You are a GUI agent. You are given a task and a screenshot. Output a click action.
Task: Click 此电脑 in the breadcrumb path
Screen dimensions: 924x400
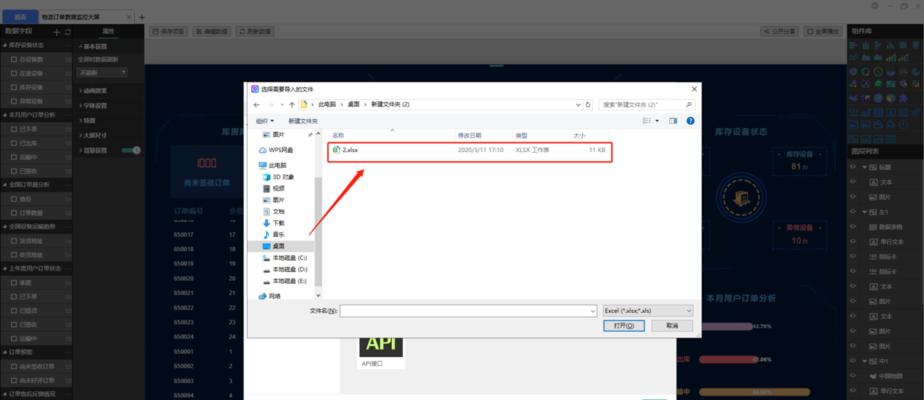click(327, 105)
